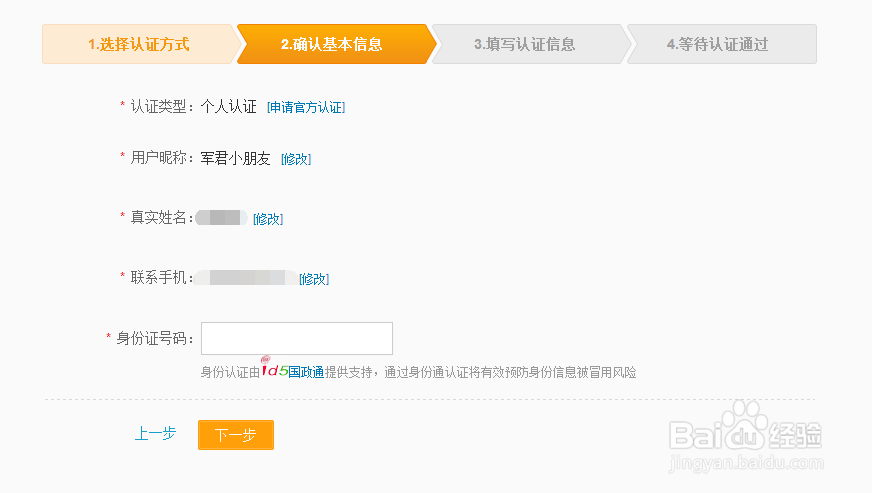Click the jingyan.baidu.com watermark text
This screenshot has width=872, height=493.
click(x=746, y=463)
